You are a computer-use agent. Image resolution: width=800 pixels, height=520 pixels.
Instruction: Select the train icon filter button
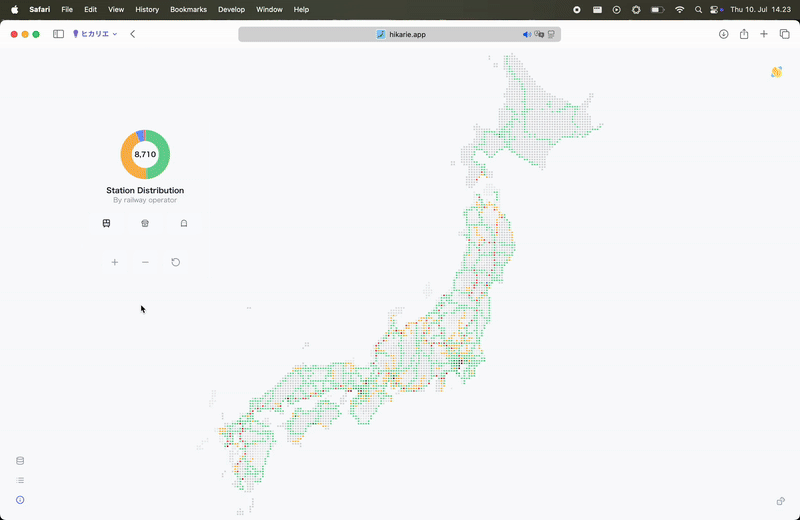click(106, 224)
